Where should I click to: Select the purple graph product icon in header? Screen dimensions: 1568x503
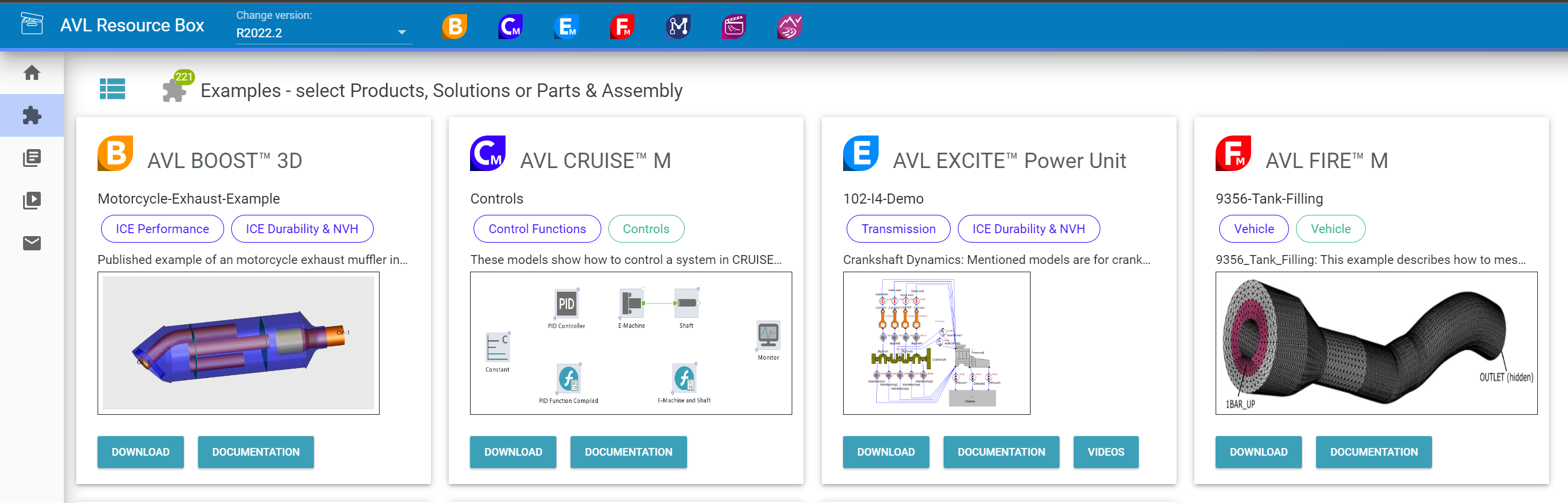point(790,26)
